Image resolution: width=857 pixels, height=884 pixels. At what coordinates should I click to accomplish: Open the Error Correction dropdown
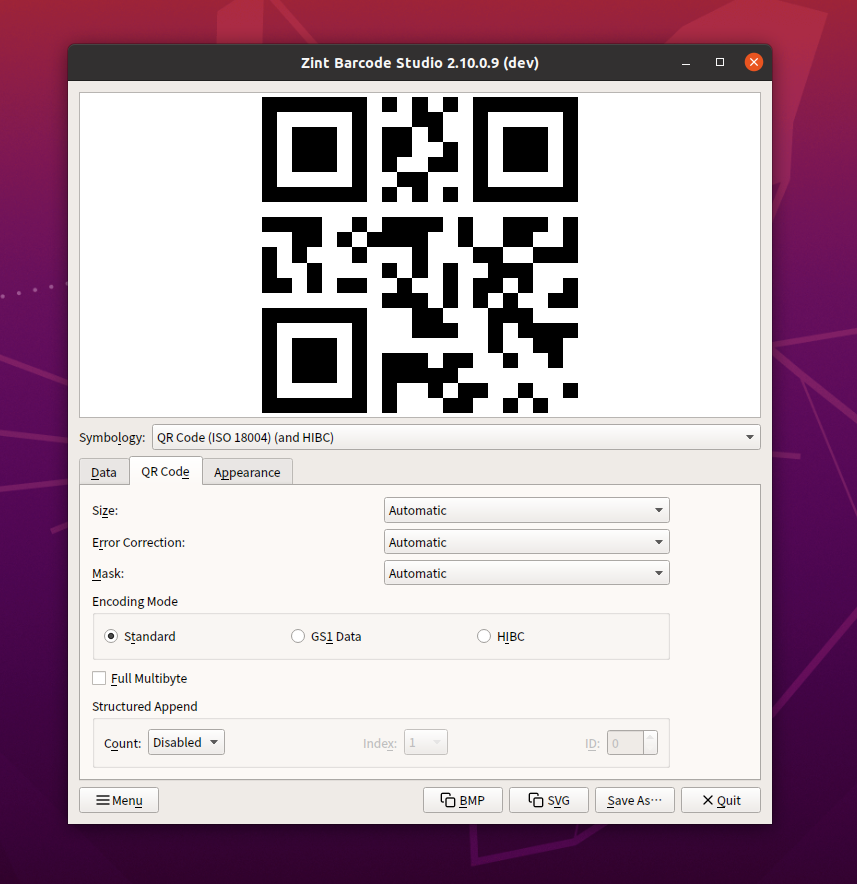coord(526,542)
